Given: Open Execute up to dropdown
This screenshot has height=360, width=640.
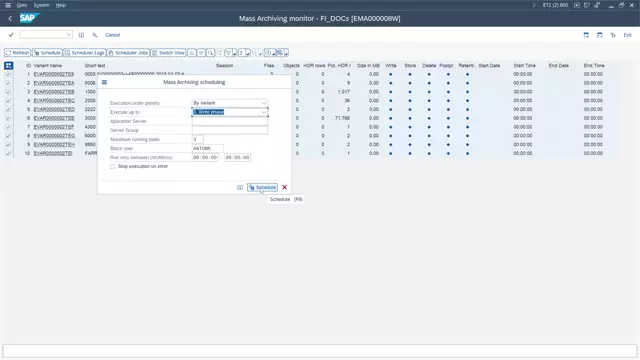Looking at the screenshot, I should pos(264,112).
